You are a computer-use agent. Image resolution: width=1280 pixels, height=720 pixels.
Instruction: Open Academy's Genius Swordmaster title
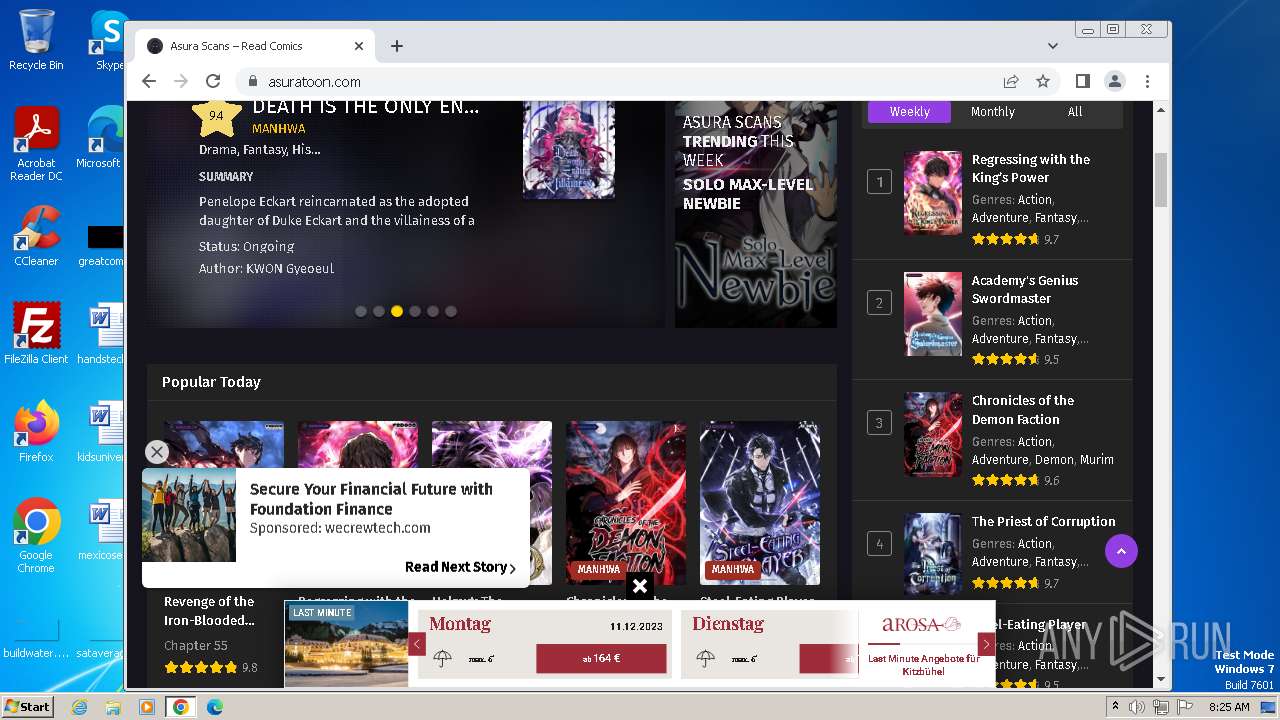1025,289
